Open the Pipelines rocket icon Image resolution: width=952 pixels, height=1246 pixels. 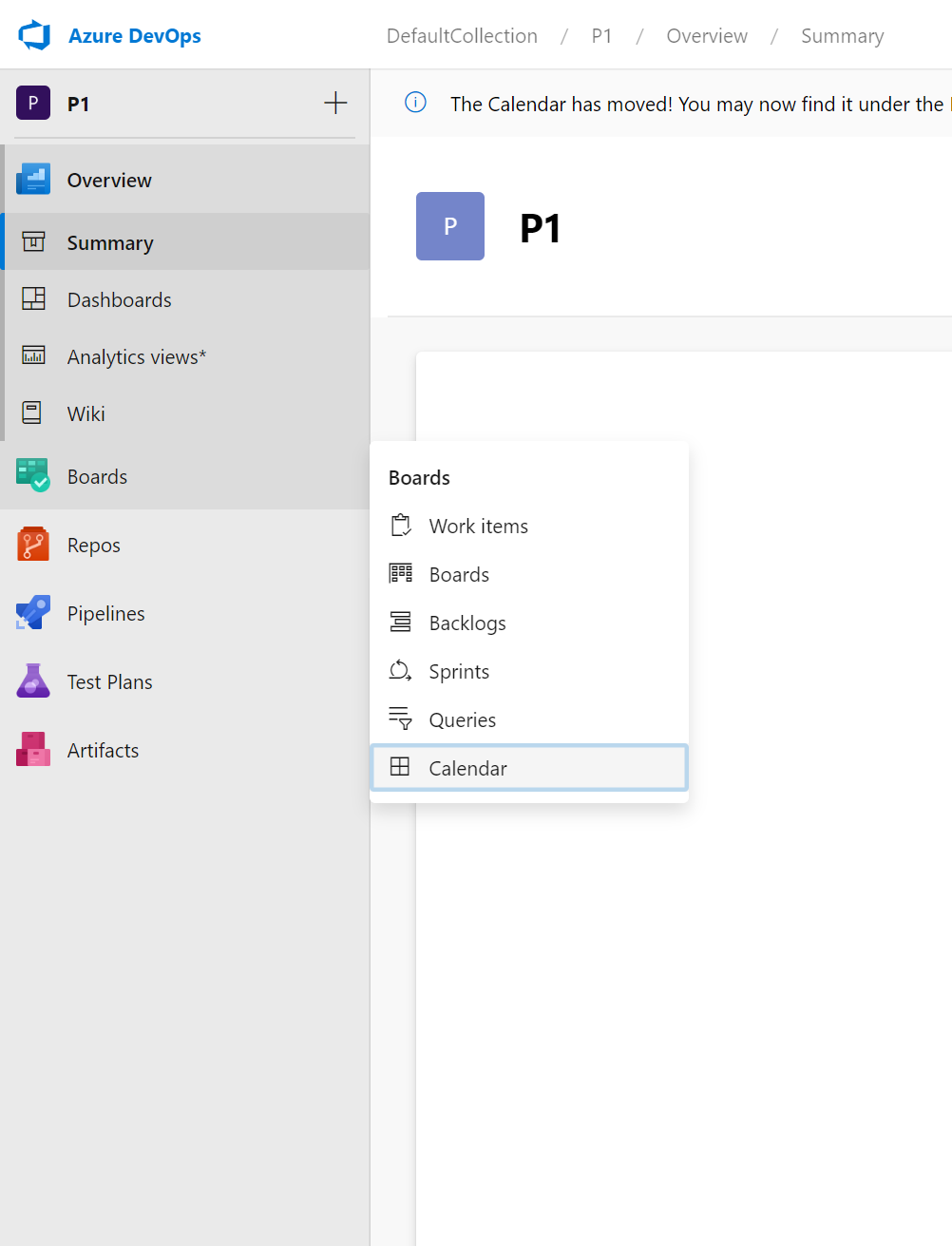[33, 613]
